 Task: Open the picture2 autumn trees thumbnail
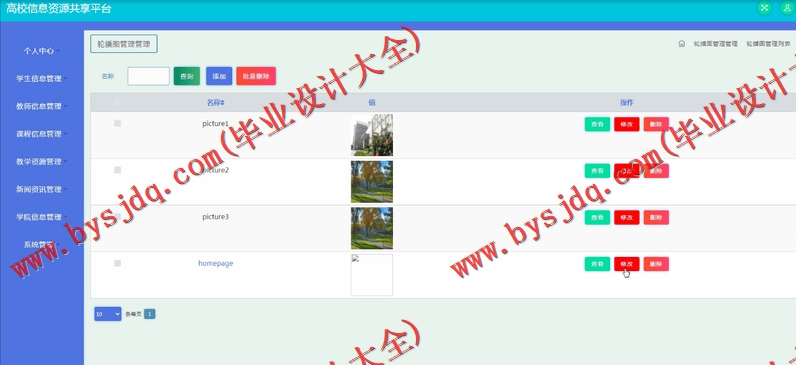(x=372, y=182)
